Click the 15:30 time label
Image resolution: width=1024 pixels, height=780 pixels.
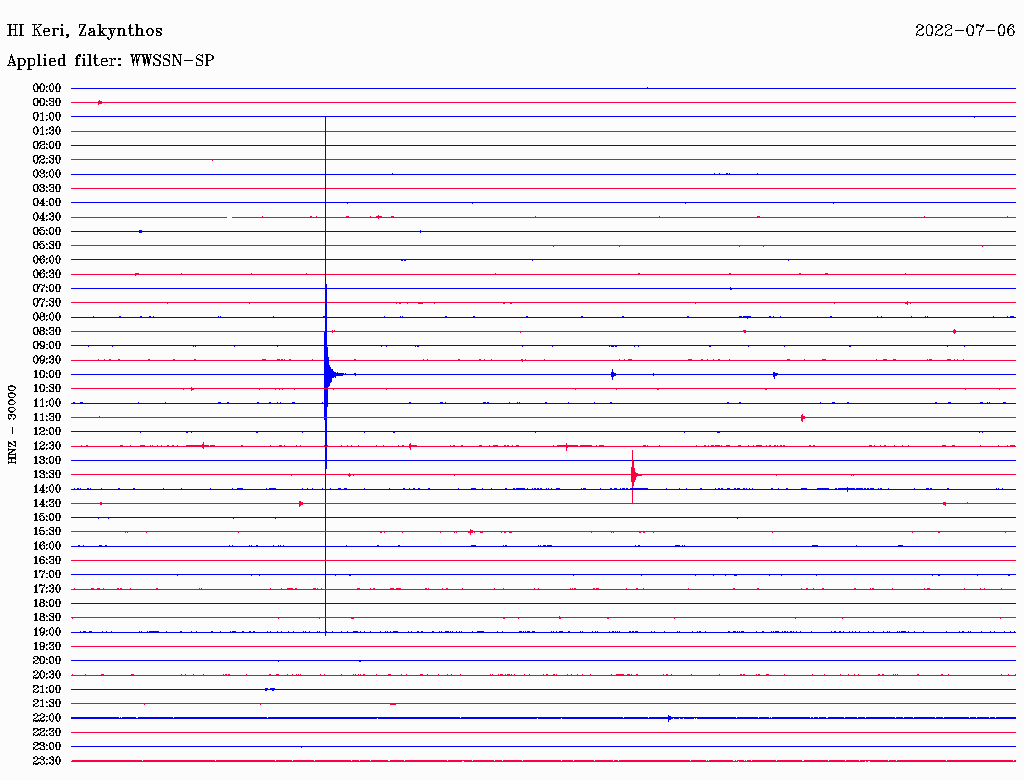(x=47, y=532)
